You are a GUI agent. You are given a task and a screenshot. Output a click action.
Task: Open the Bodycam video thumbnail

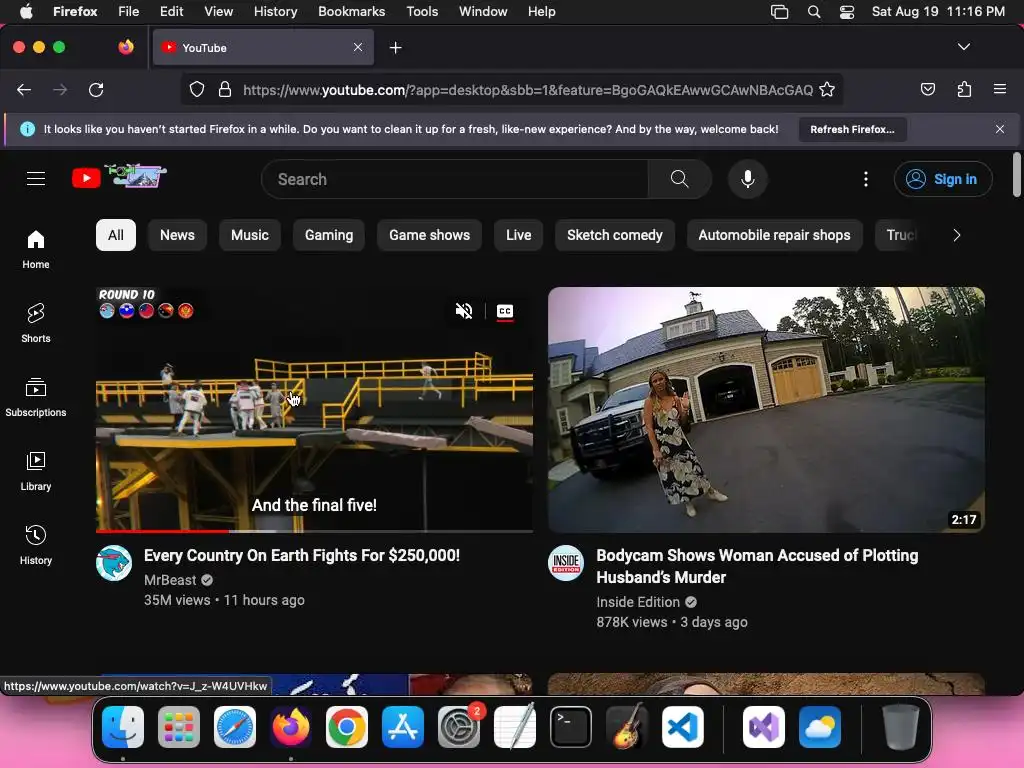[766, 409]
